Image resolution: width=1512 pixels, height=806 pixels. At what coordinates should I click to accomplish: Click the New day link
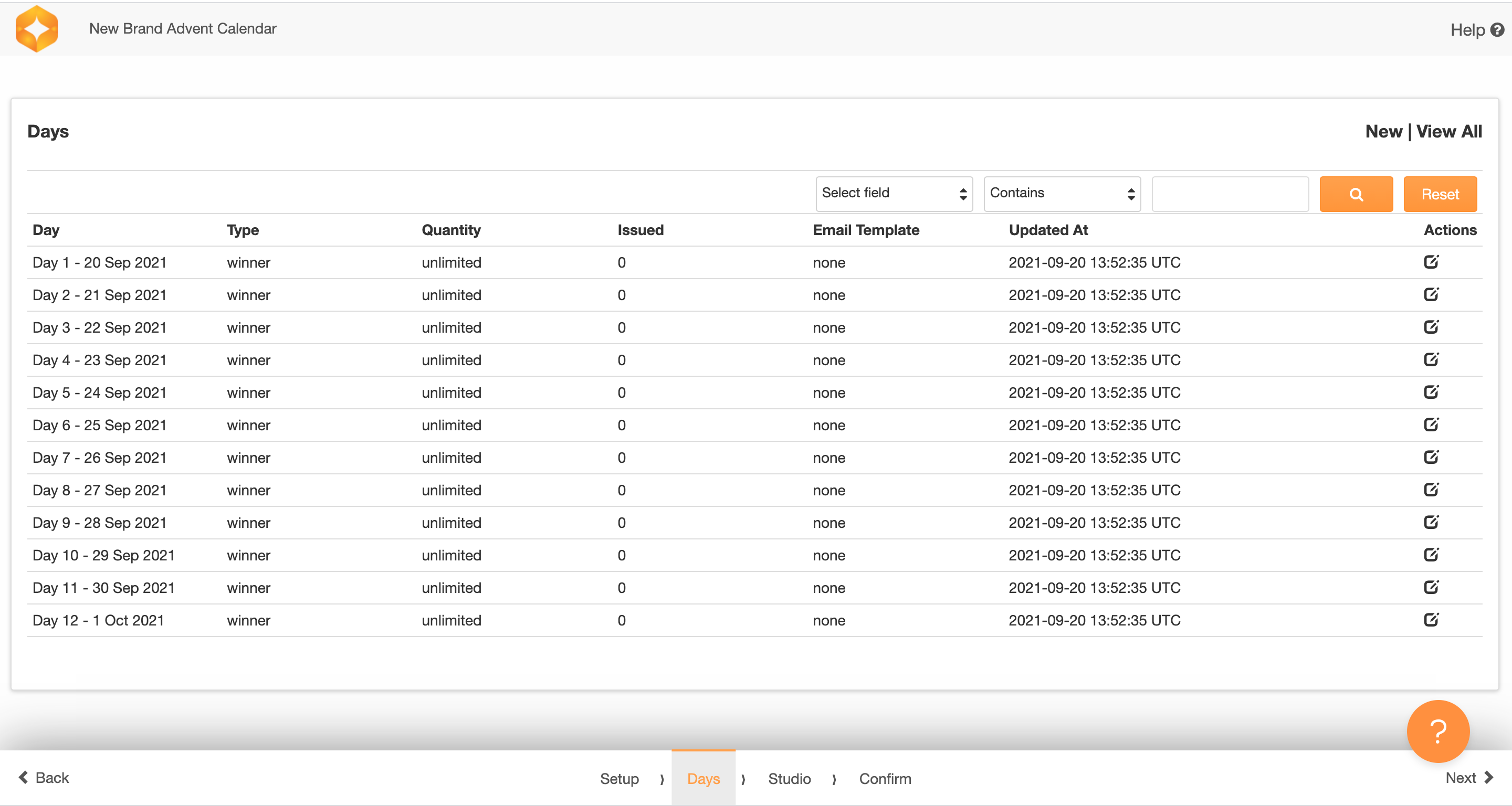[x=1383, y=131]
